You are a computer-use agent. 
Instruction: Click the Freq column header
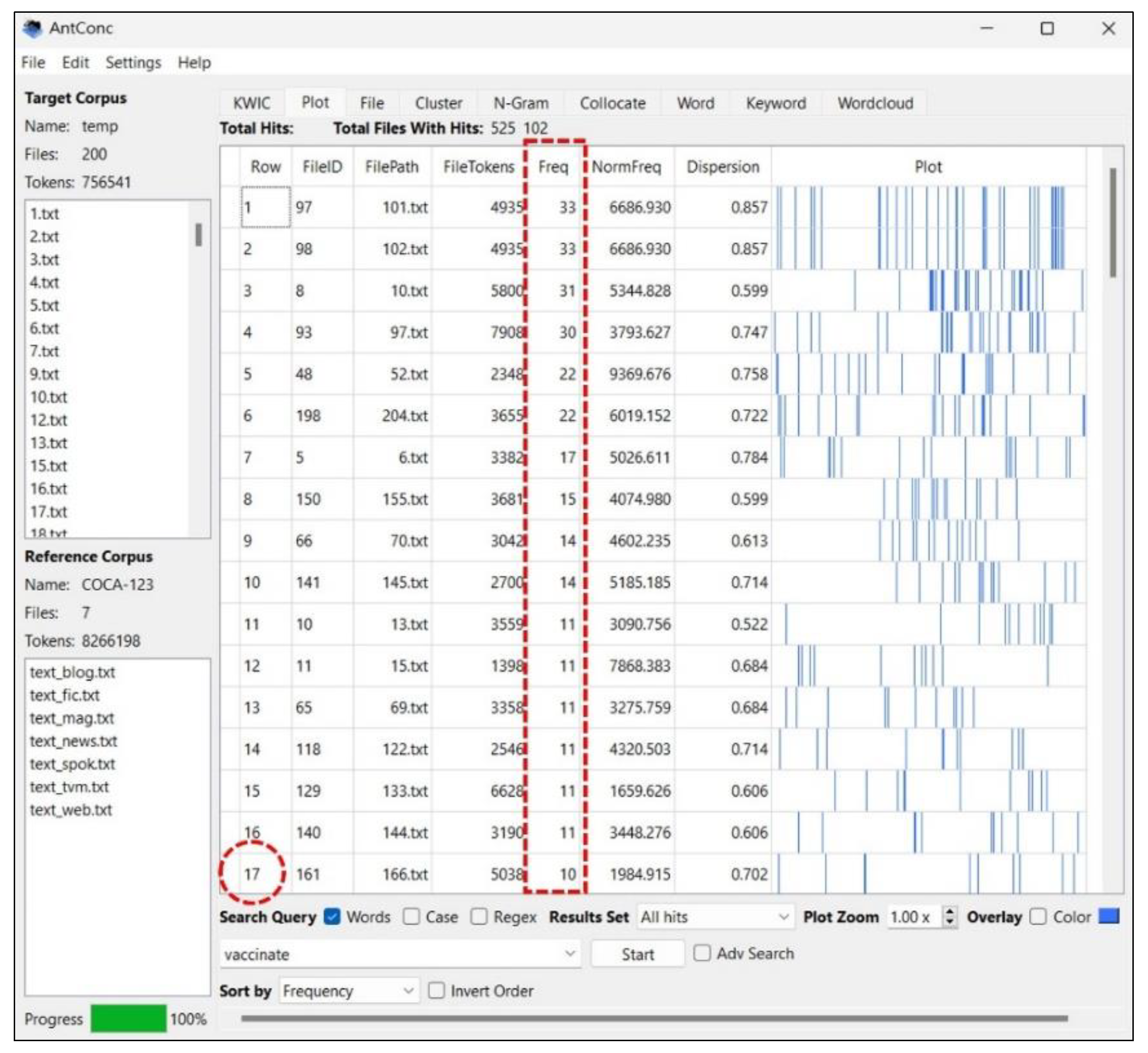click(553, 167)
